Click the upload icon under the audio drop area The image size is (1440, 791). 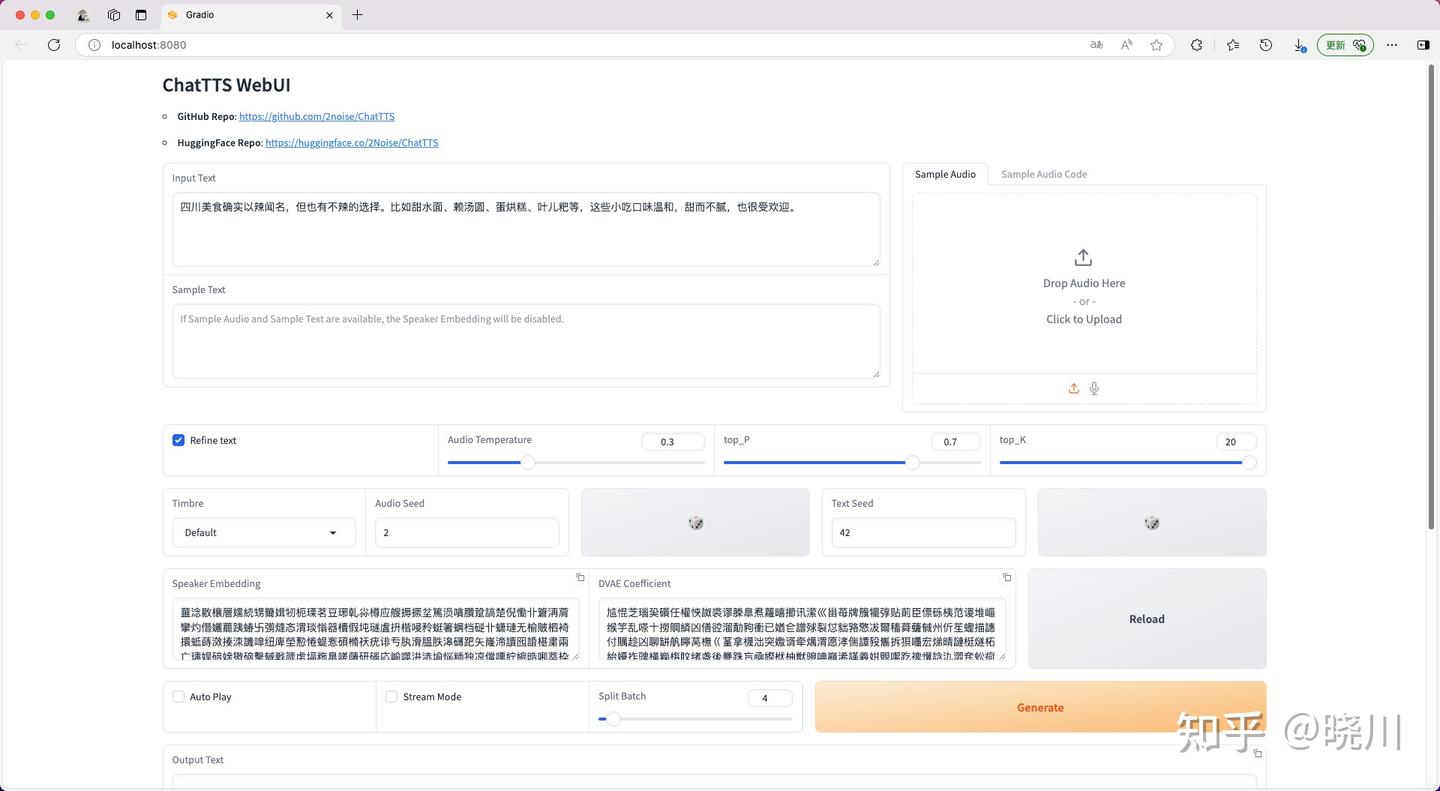(1073, 389)
